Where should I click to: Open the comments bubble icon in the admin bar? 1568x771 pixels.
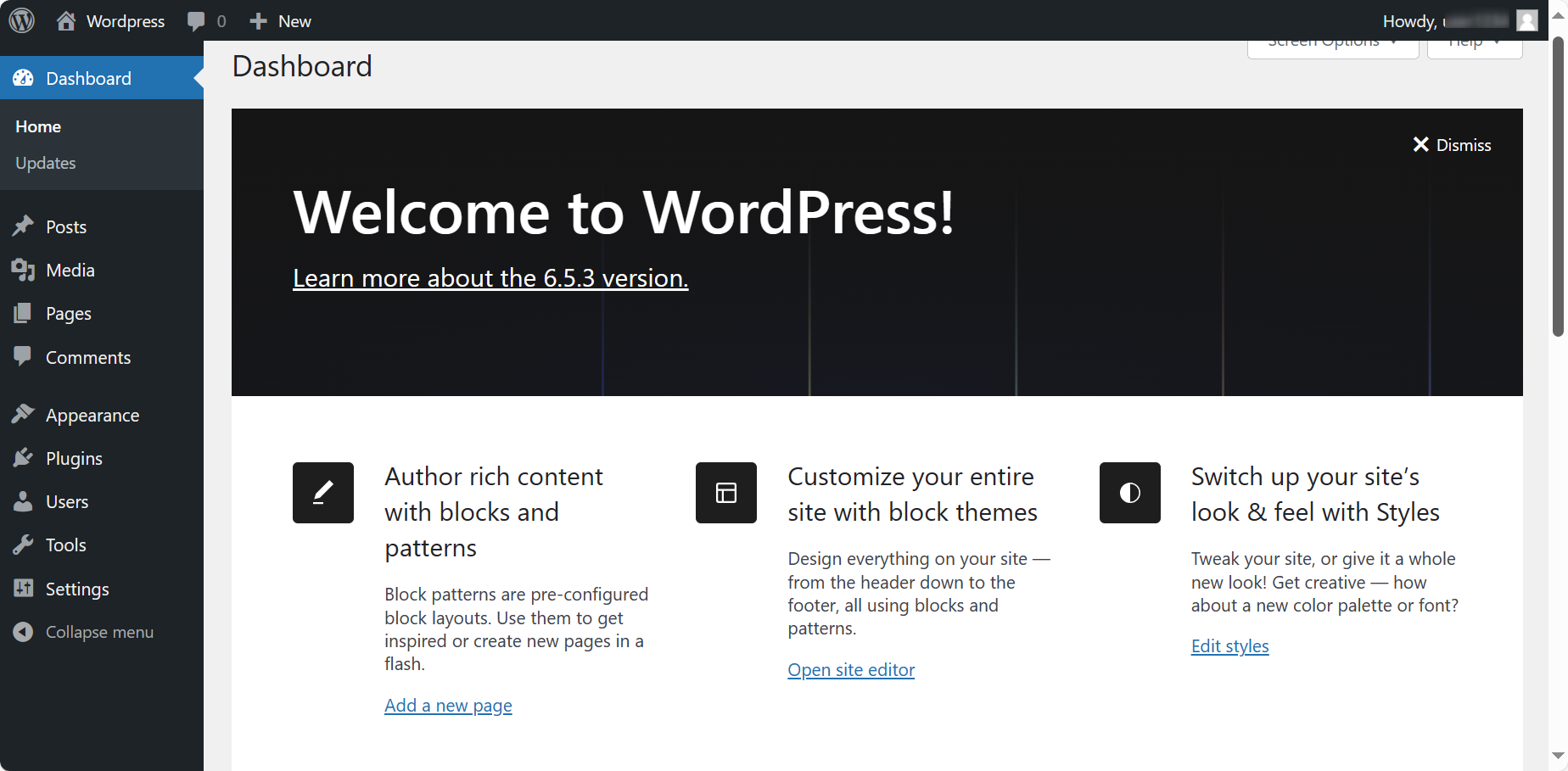point(196,21)
